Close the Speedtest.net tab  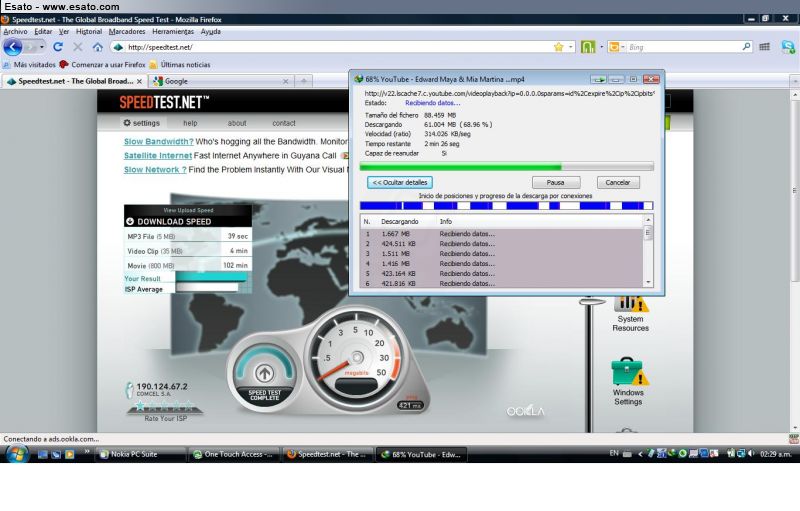[139, 81]
